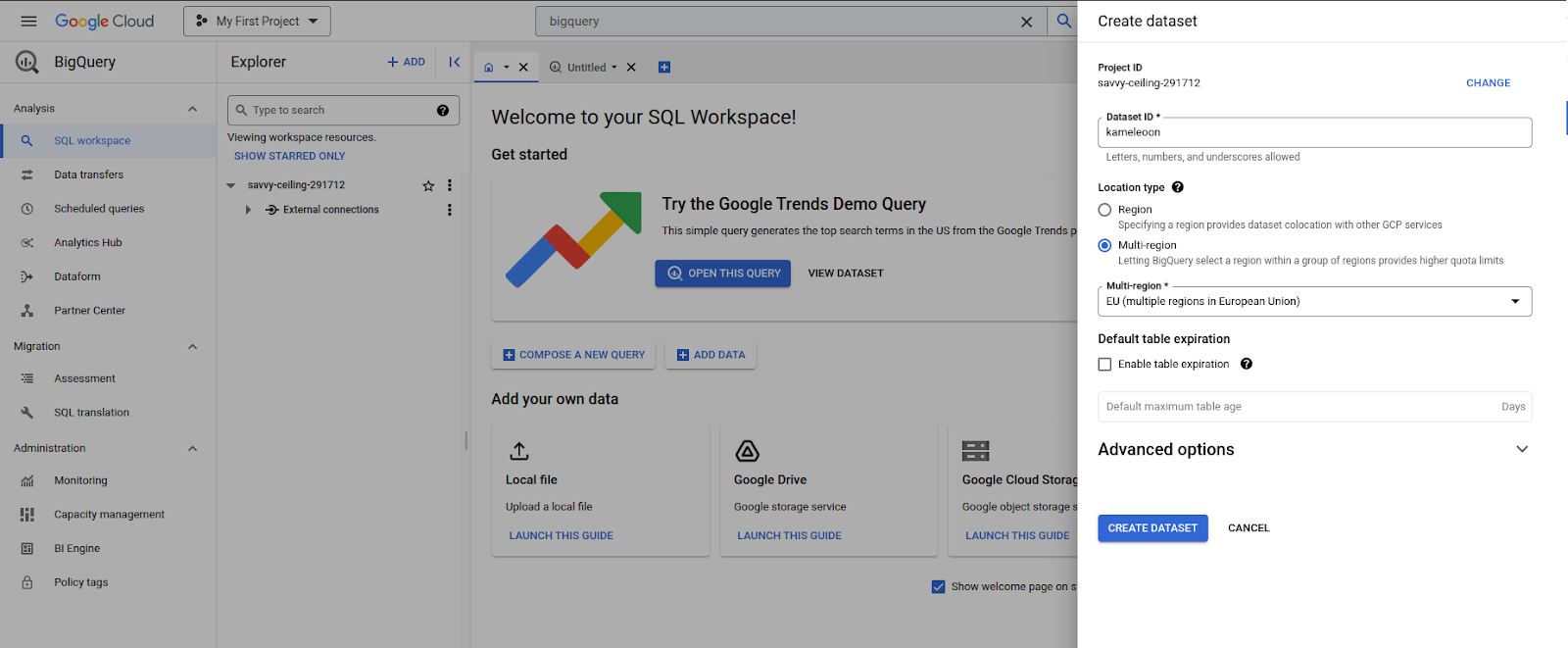The height and width of the screenshot is (648, 1568).
Task: Enable table expiration checkbox
Action: click(1104, 365)
